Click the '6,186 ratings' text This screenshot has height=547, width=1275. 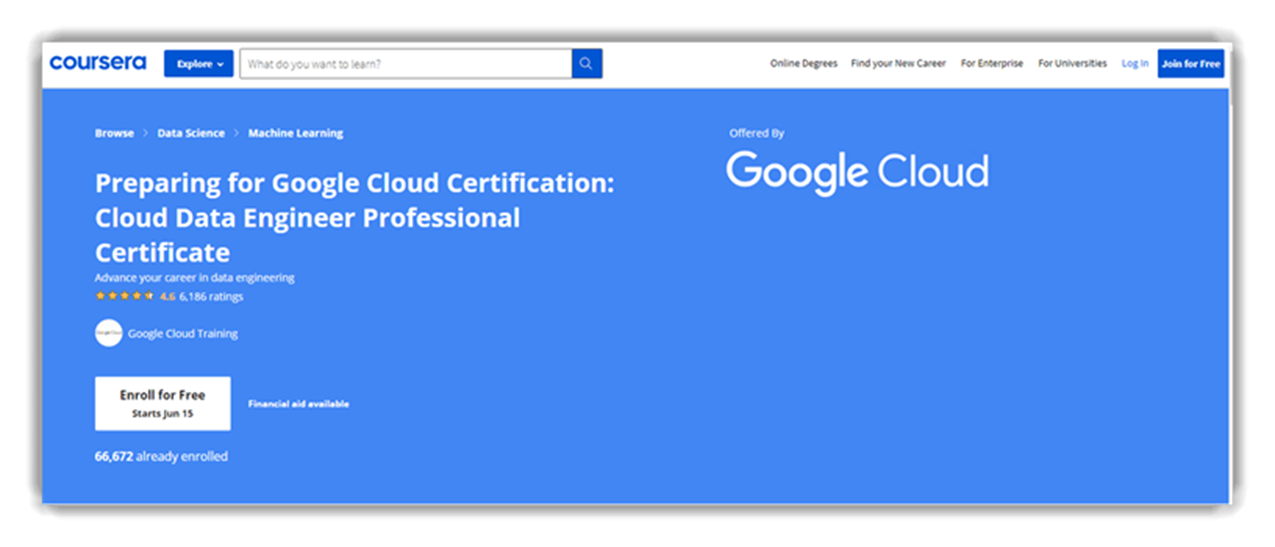point(211,296)
